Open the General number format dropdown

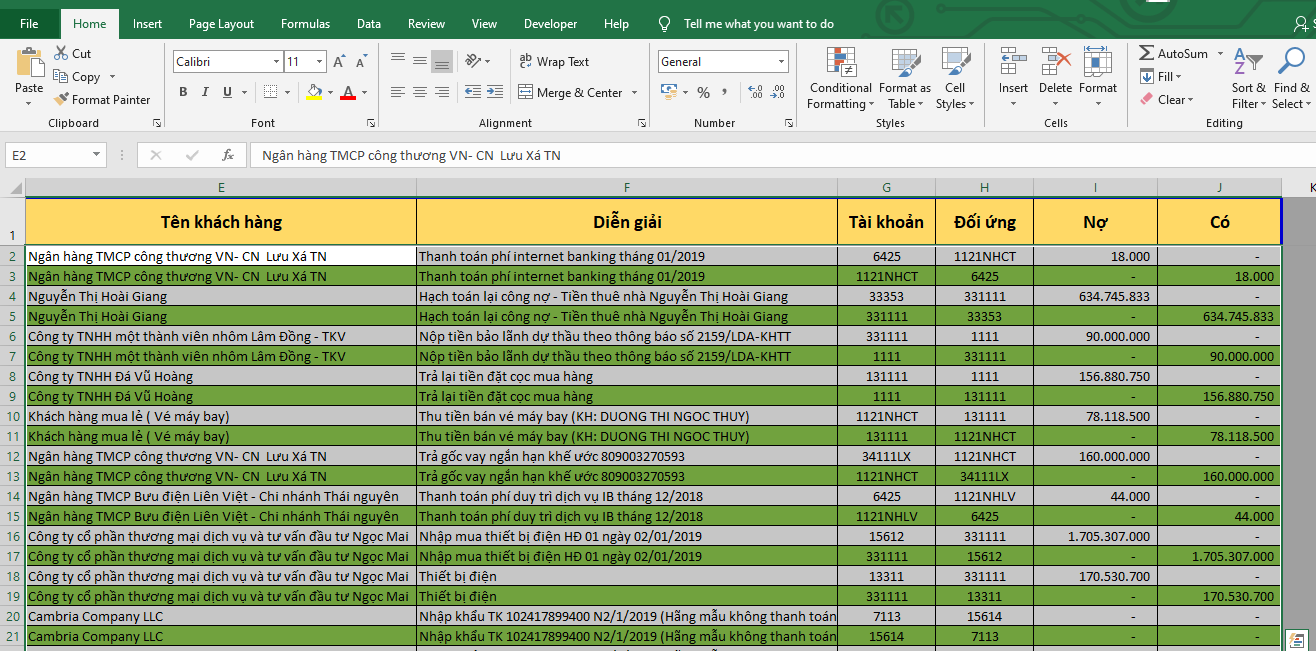(x=782, y=62)
